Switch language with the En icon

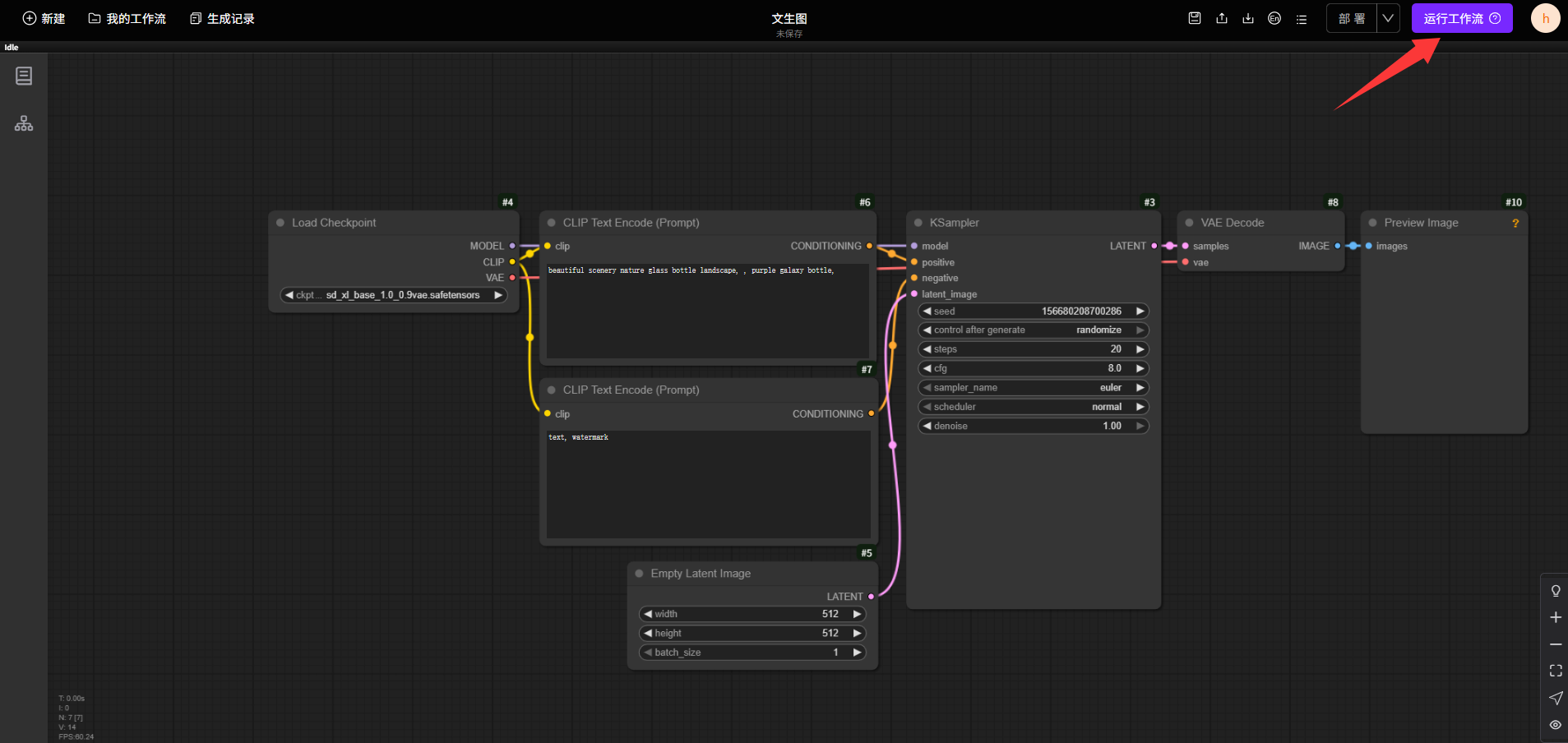[1274, 18]
